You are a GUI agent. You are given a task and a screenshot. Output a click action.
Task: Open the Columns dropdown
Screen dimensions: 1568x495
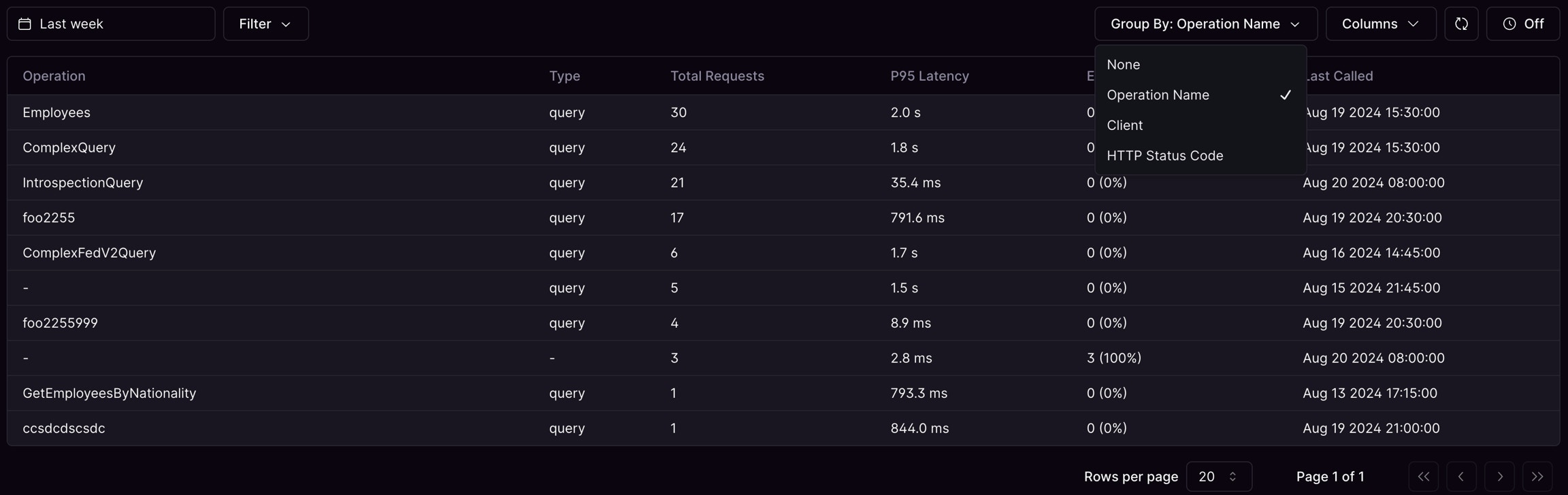pos(1380,23)
